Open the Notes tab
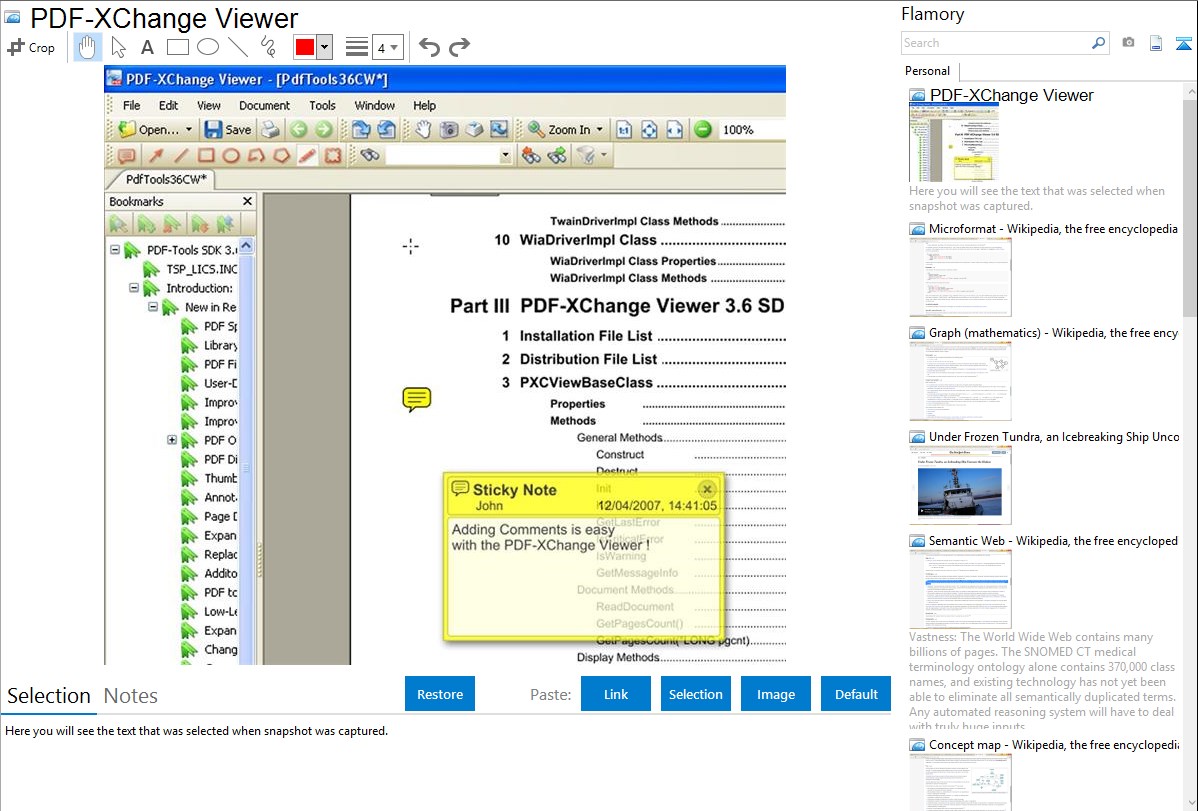 click(x=131, y=696)
